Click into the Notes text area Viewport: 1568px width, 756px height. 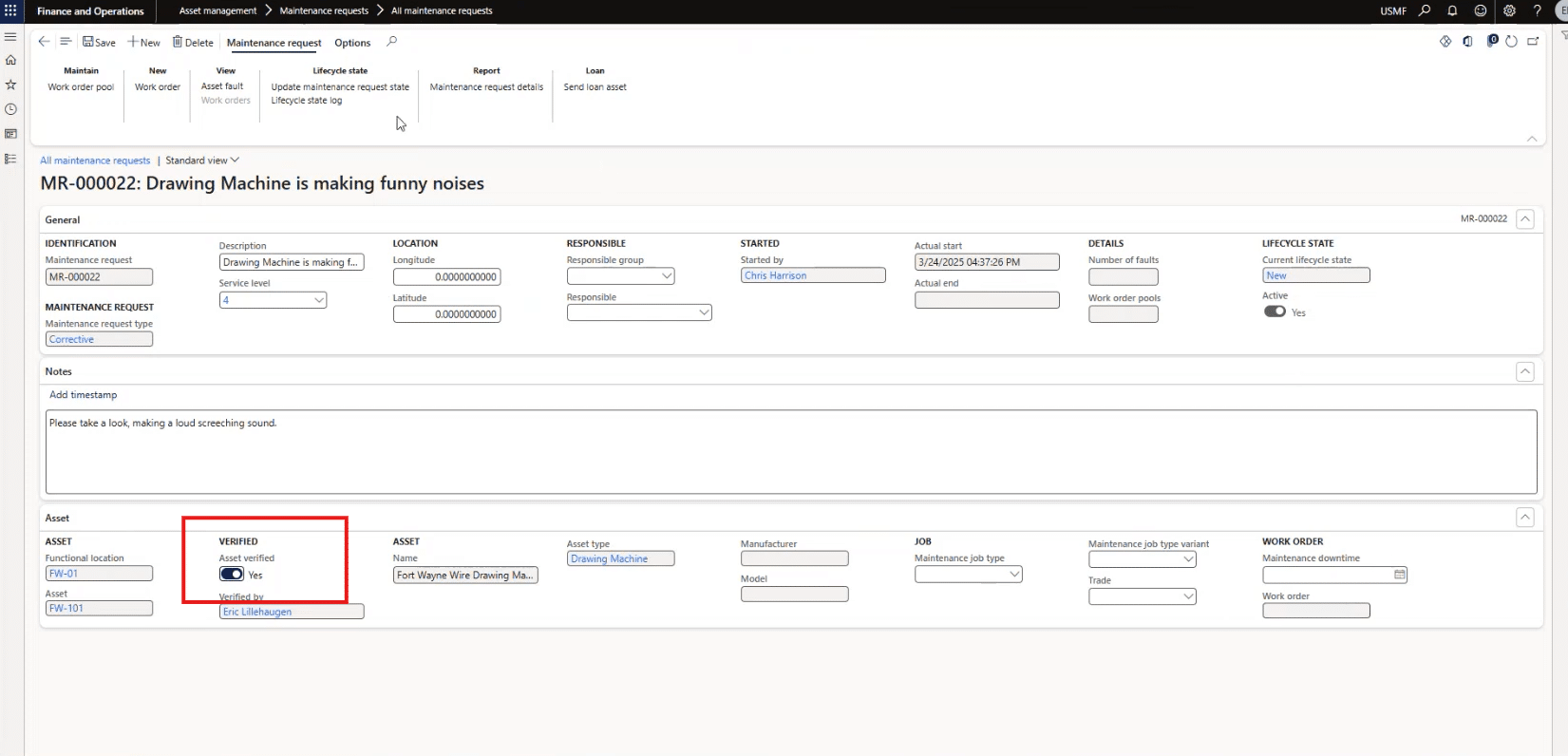pos(790,452)
